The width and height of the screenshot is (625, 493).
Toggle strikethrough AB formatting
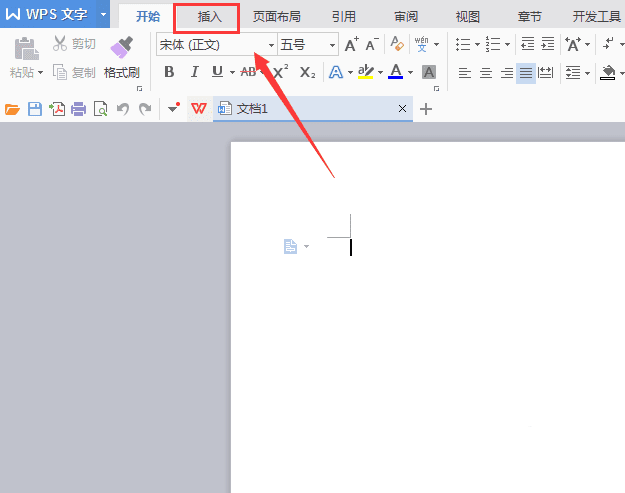(x=248, y=72)
